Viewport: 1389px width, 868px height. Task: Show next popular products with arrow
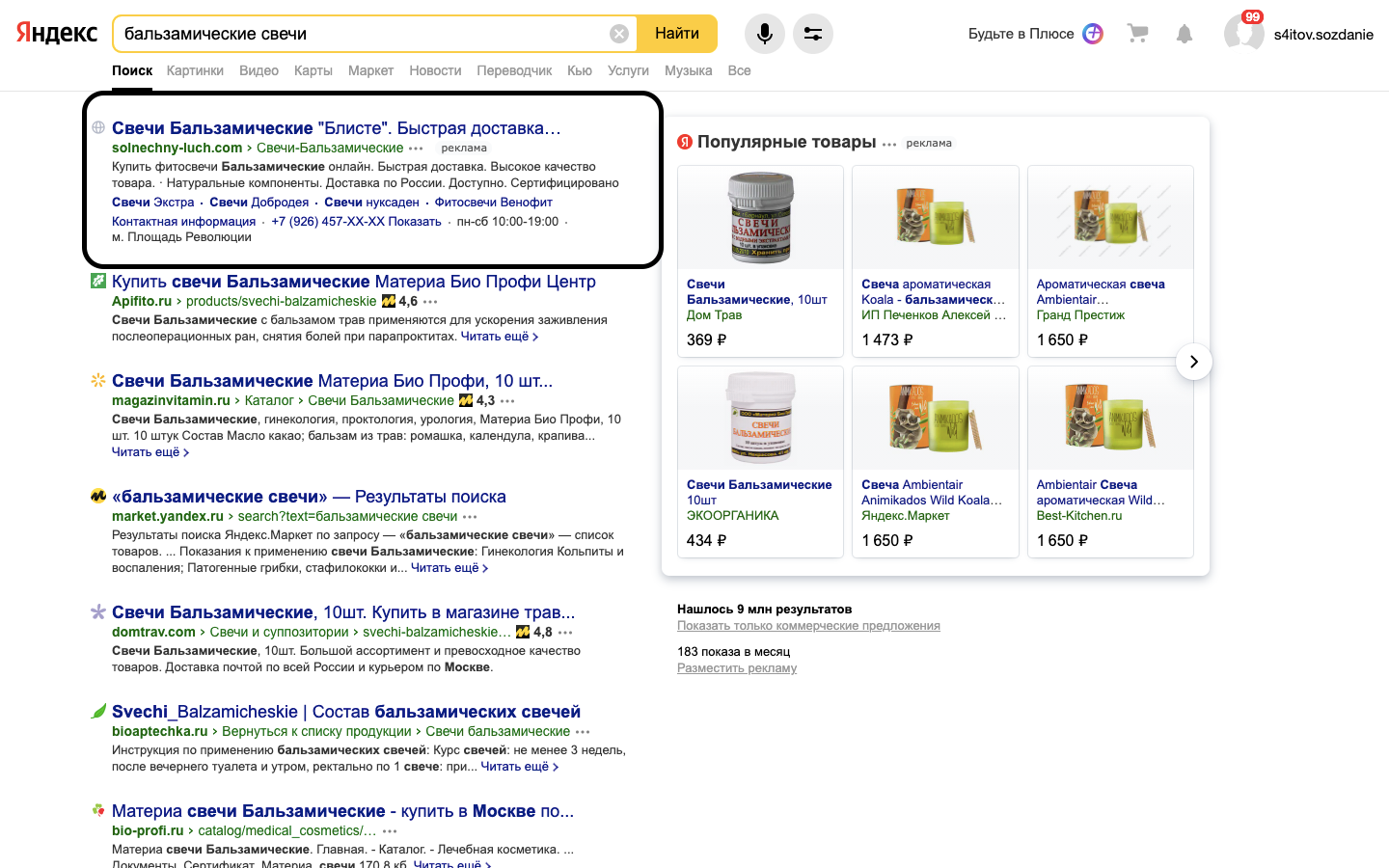(x=1193, y=362)
